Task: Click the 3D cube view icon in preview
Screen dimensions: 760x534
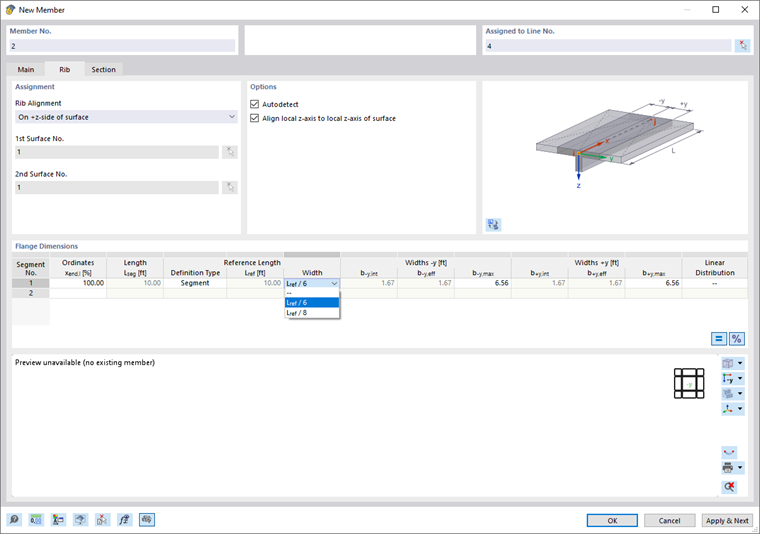Action: coord(728,363)
